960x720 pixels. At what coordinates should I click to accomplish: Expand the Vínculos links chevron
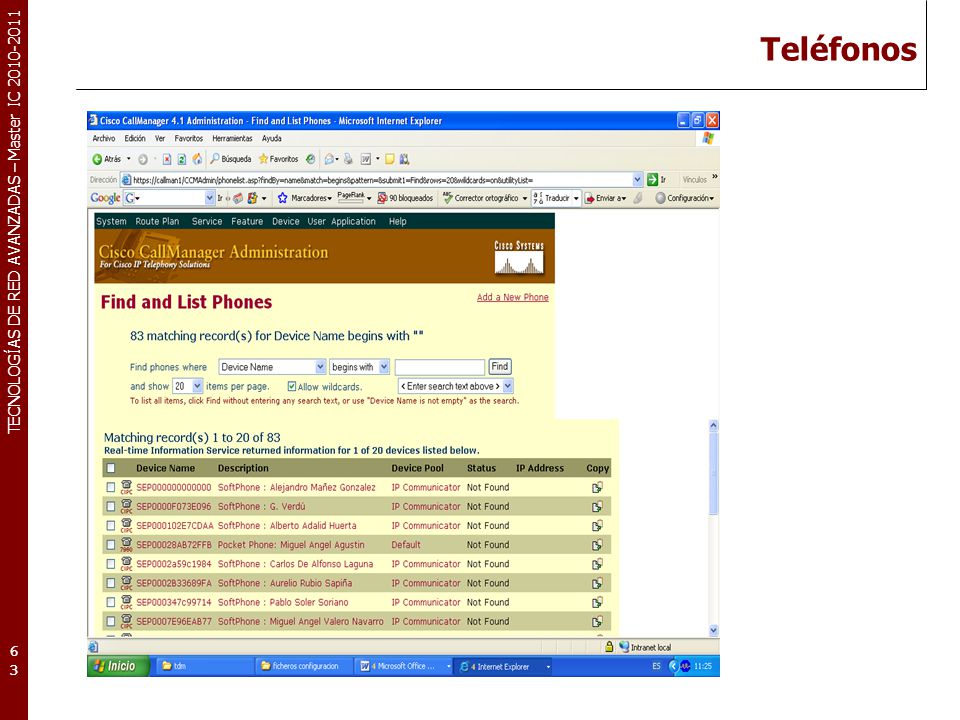714,178
